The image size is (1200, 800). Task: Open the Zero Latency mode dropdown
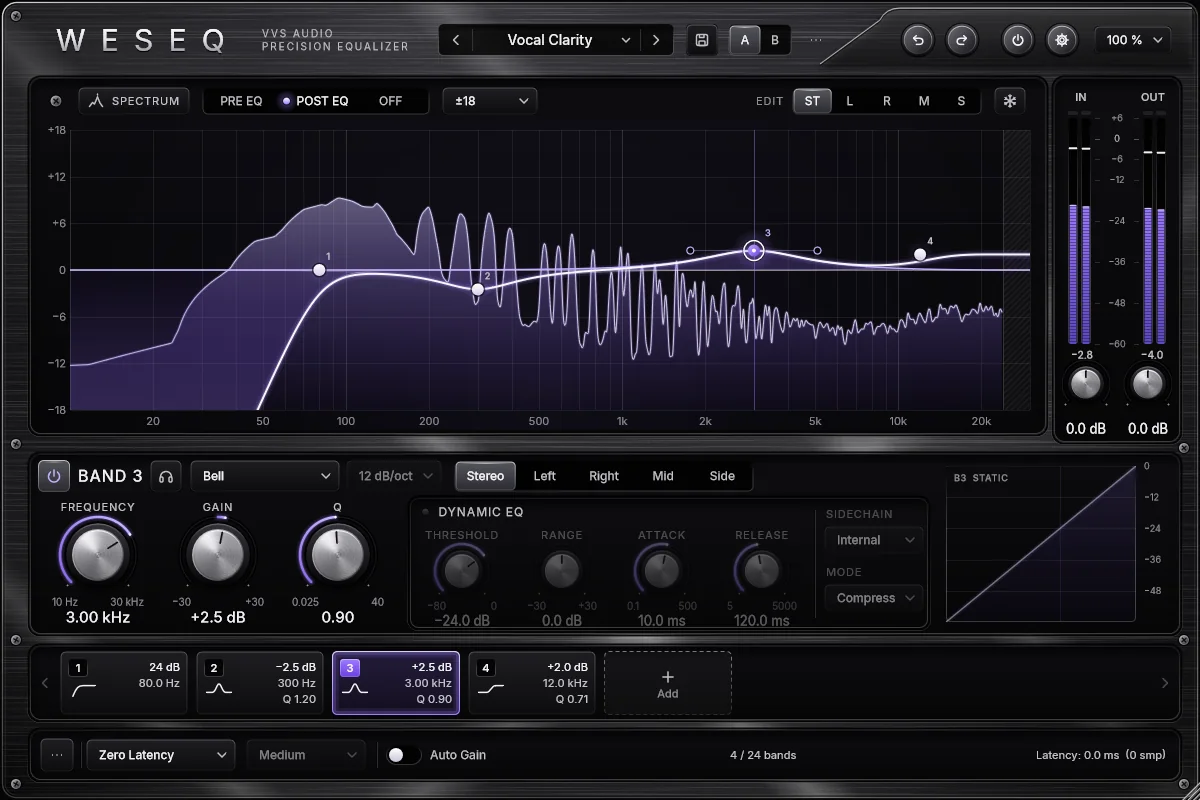tap(161, 755)
